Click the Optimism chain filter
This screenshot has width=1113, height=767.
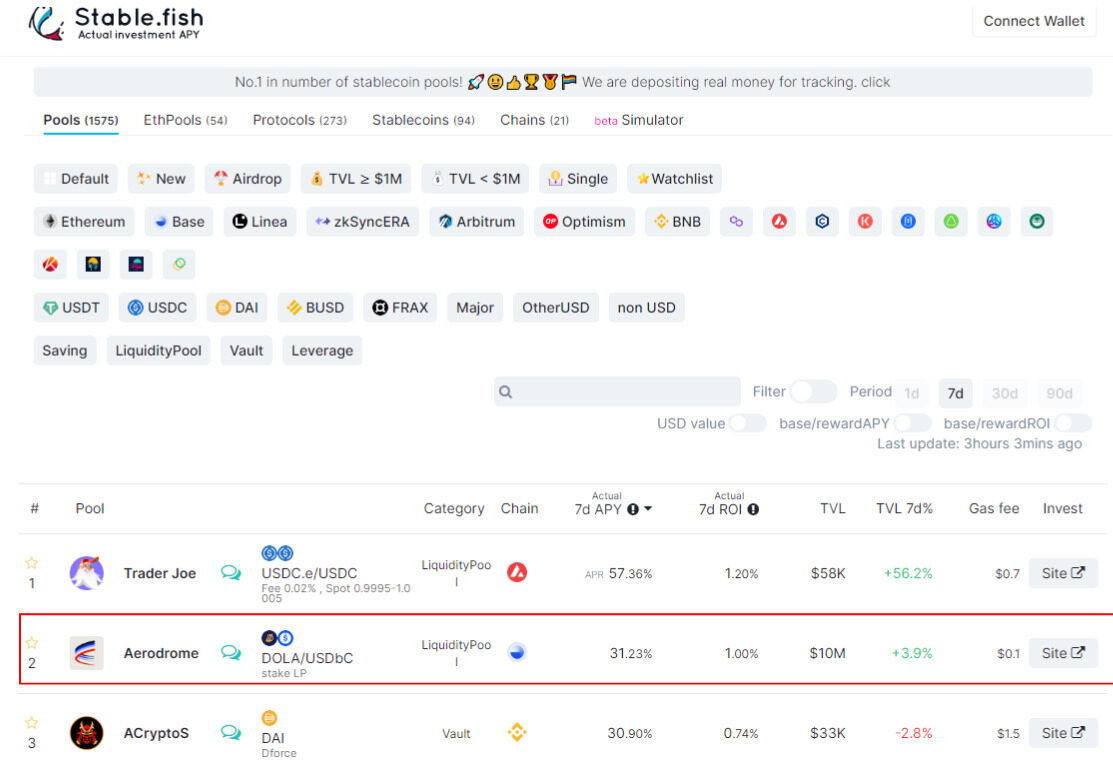click(x=584, y=221)
